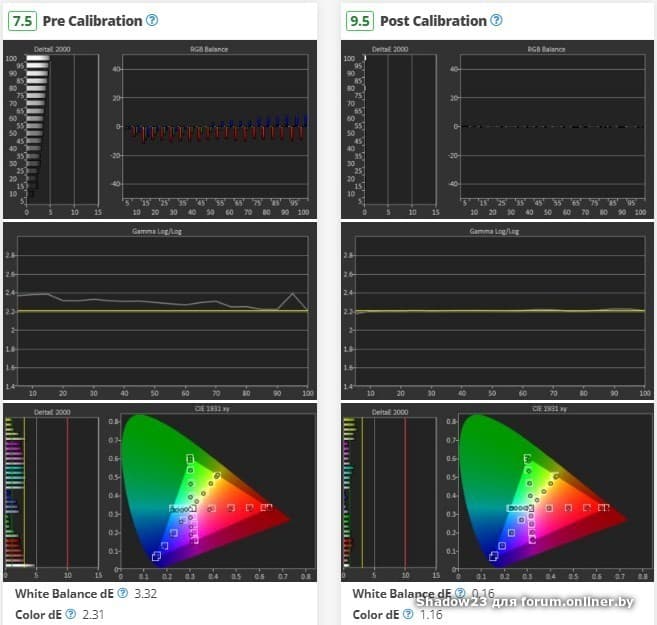Screen dimensions: 657x625
Task: Select the Pre Calibration heading text
Action: tap(93, 21)
